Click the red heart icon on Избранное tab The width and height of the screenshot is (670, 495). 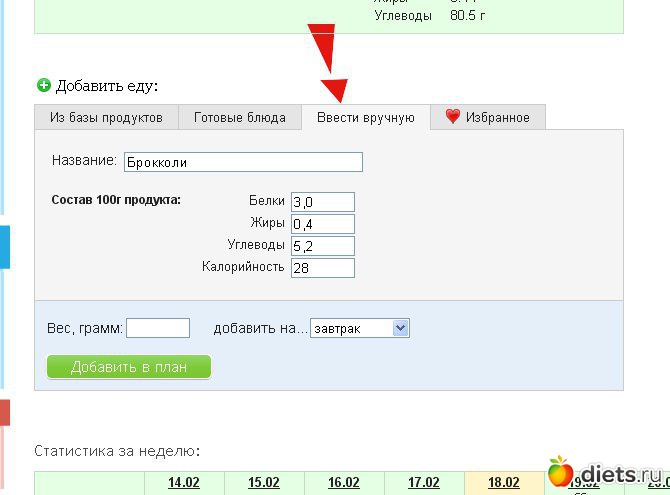pyautogui.click(x=453, y=117)
